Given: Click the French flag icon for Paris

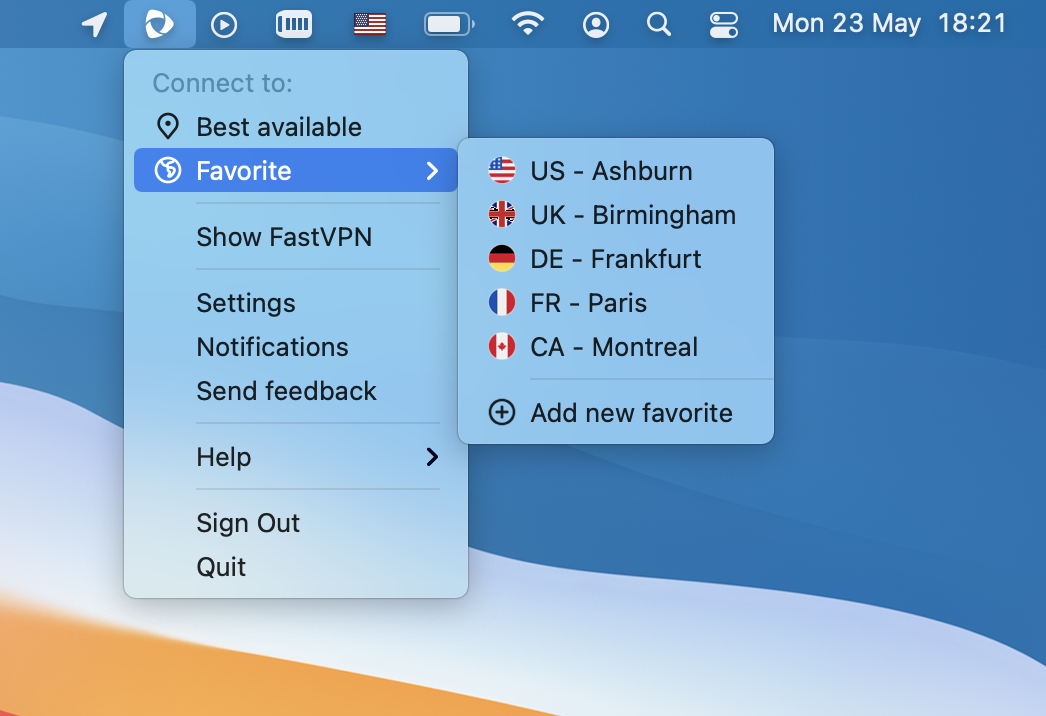Looking at the screenshot, I should (x=502, y=303).
